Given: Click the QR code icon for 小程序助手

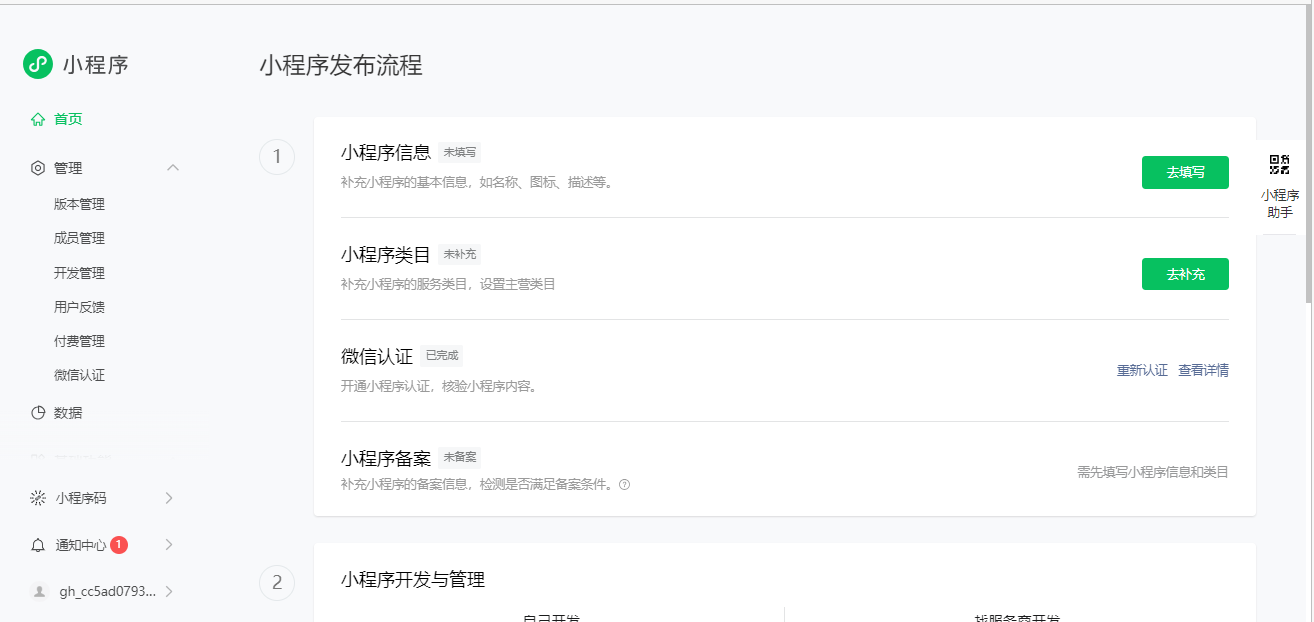Looking at the screenshot, I should [x=1280, y=165].
